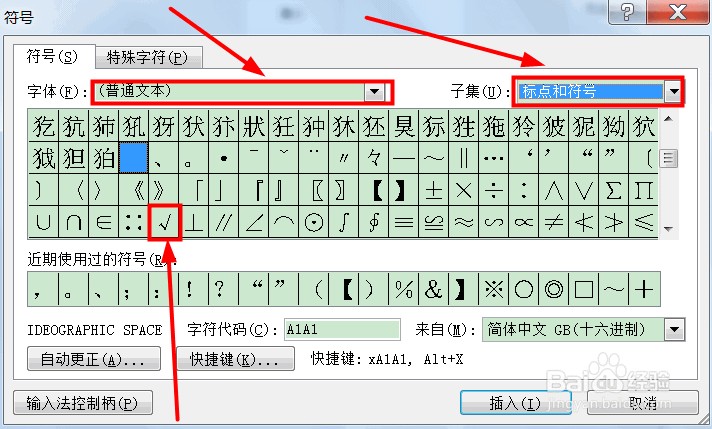Screen dimensions: 712x429
Task: Select the union ∪ symbol
Action: pyautogui.click(x=44, y=222)
